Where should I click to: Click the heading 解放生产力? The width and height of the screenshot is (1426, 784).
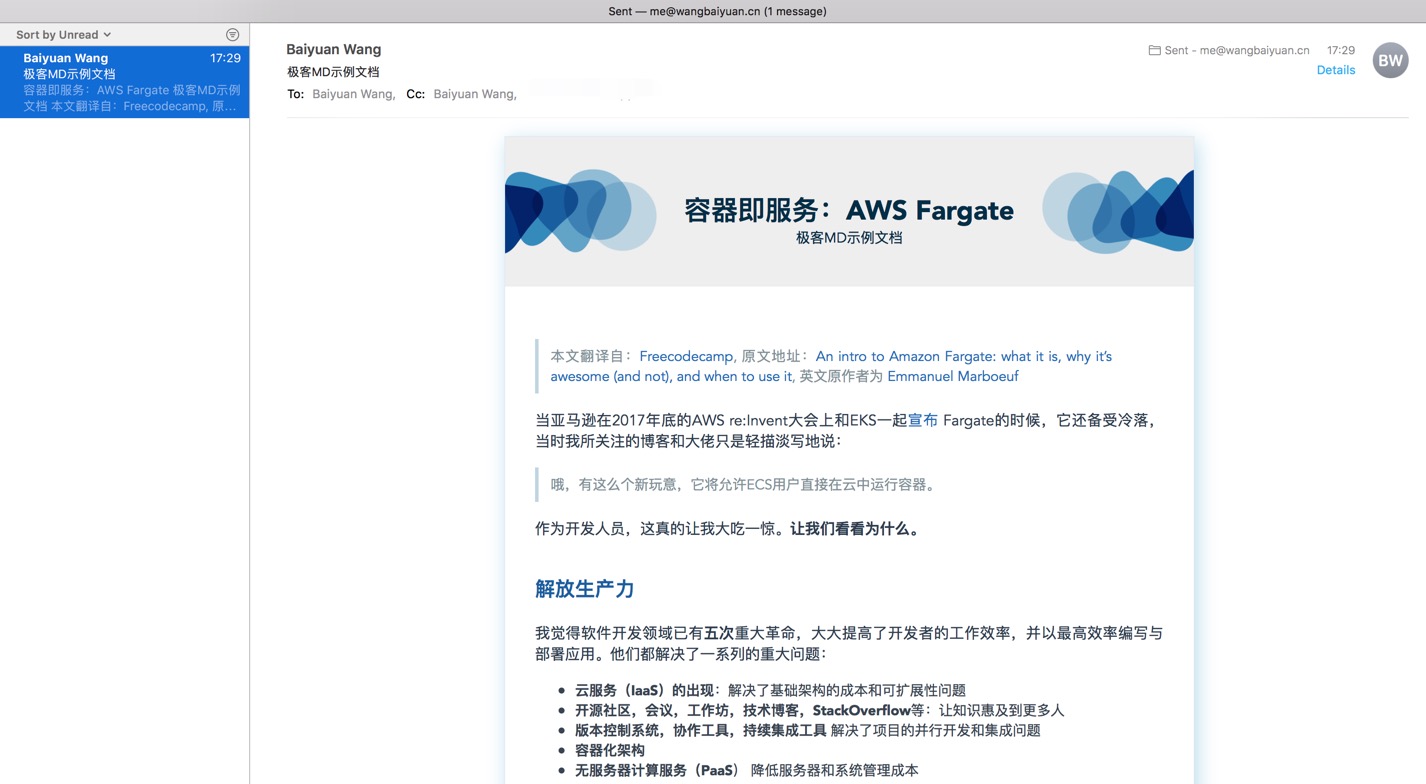pyautogui.click(x=585, y=589)
